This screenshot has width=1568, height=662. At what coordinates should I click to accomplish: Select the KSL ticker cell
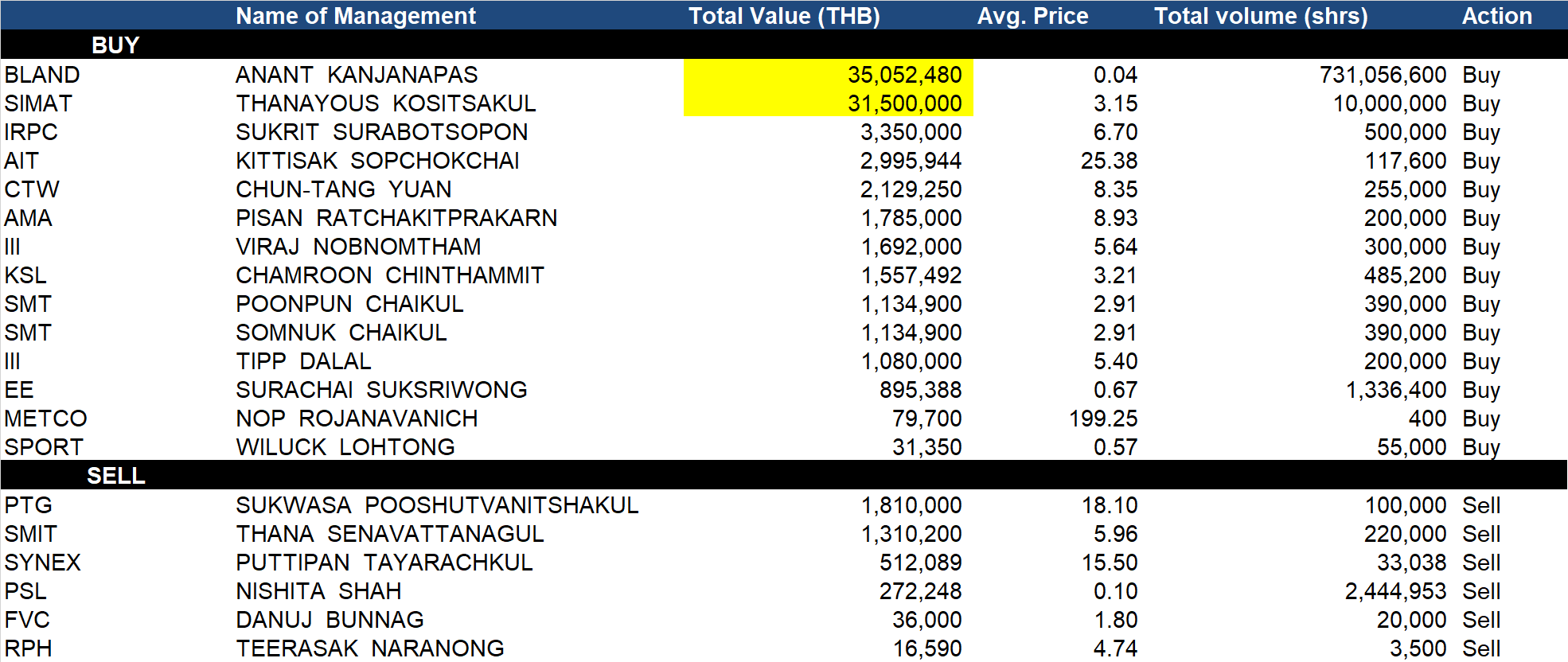[x=25, y=275]
